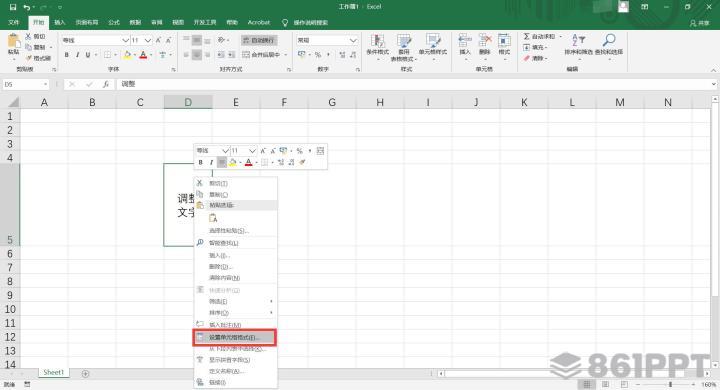The width and height of the screenshot is (720, 390).
Task: Choose Clear Contents in the context menu
Action: (235, 278)
